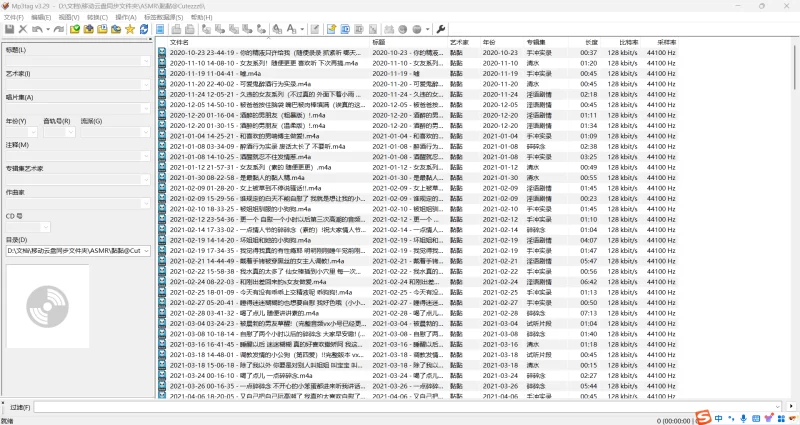Click the change directory folder icon
This screenshot has width=800, height=425.
(x=74, y=30)
